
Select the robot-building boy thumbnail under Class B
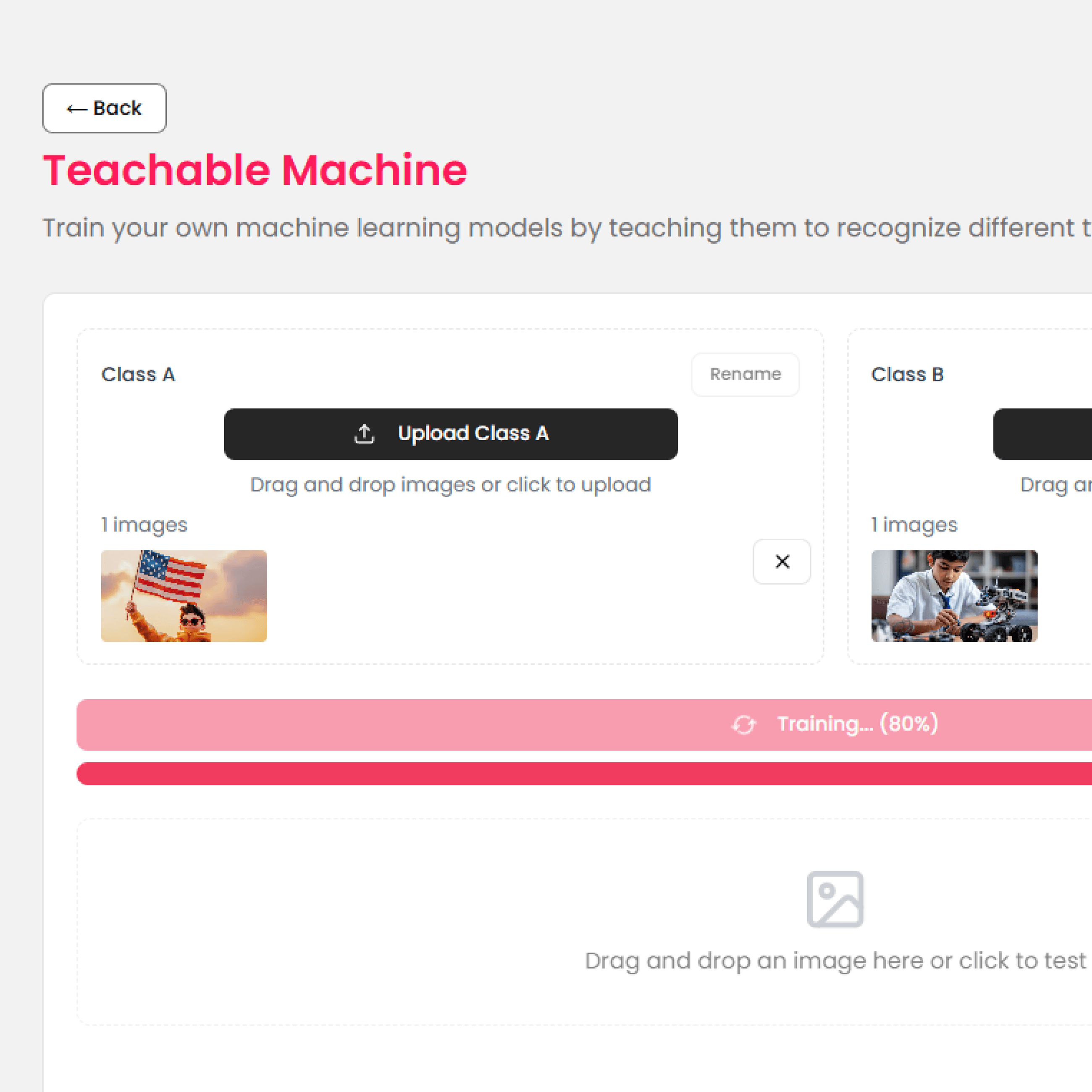point(953,596)
